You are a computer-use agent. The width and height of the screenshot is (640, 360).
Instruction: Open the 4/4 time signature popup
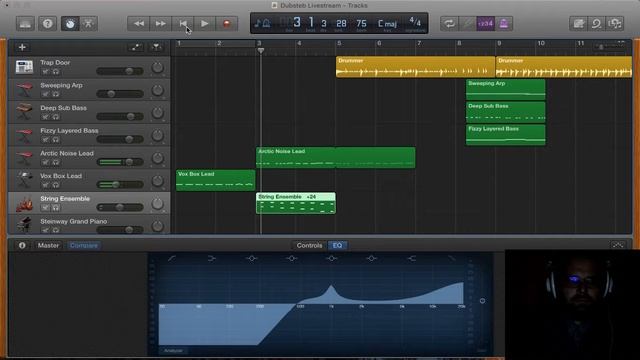[x=415, y=22]
